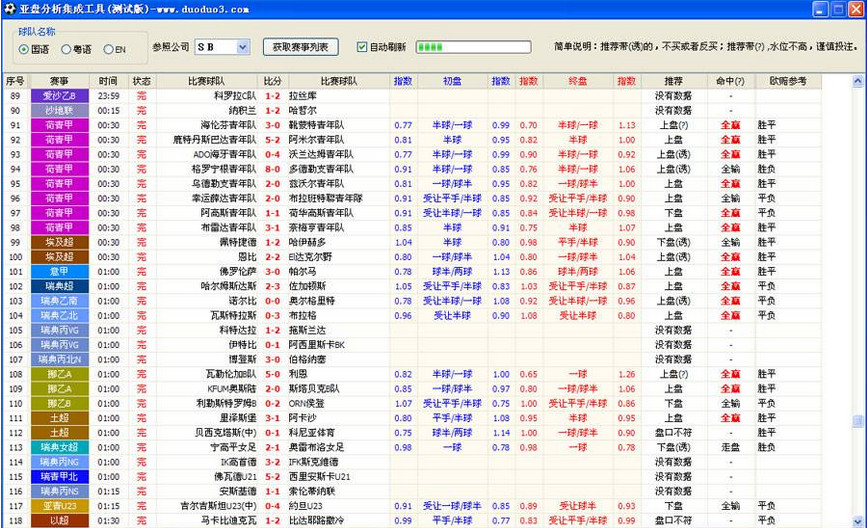The image size is (867, 528).
Task: Close the 亚盘分析集成工具 window
Action: pos(856,9)
